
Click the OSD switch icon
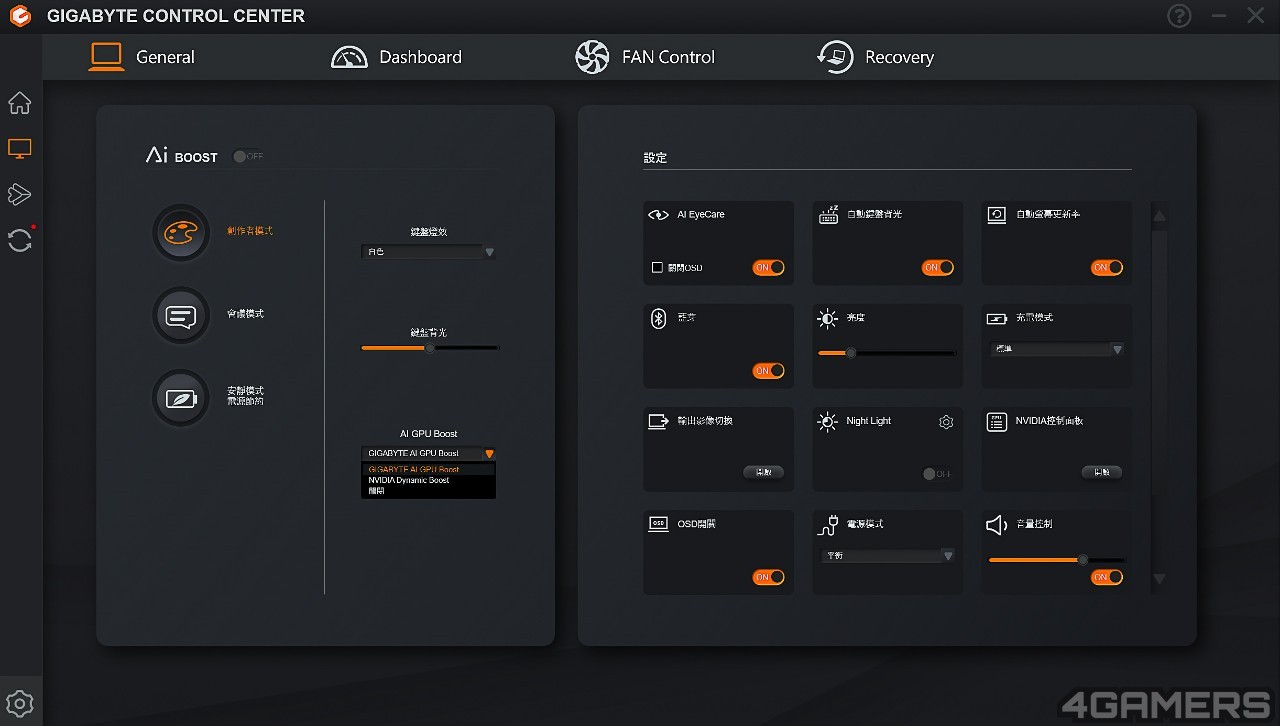pyautogui.click(x=658, y=524)
